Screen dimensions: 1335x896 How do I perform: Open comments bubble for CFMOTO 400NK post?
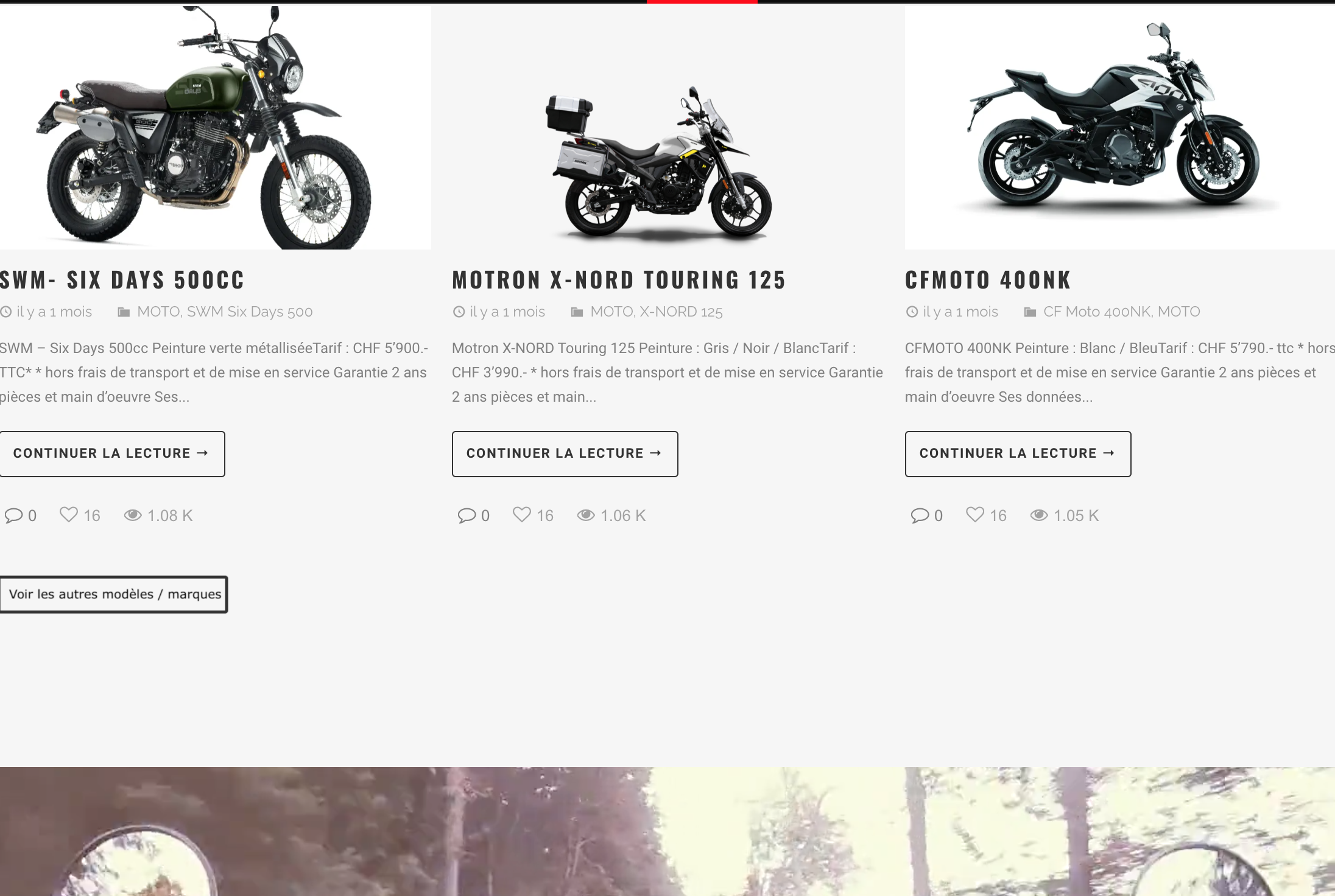point(920,516)
